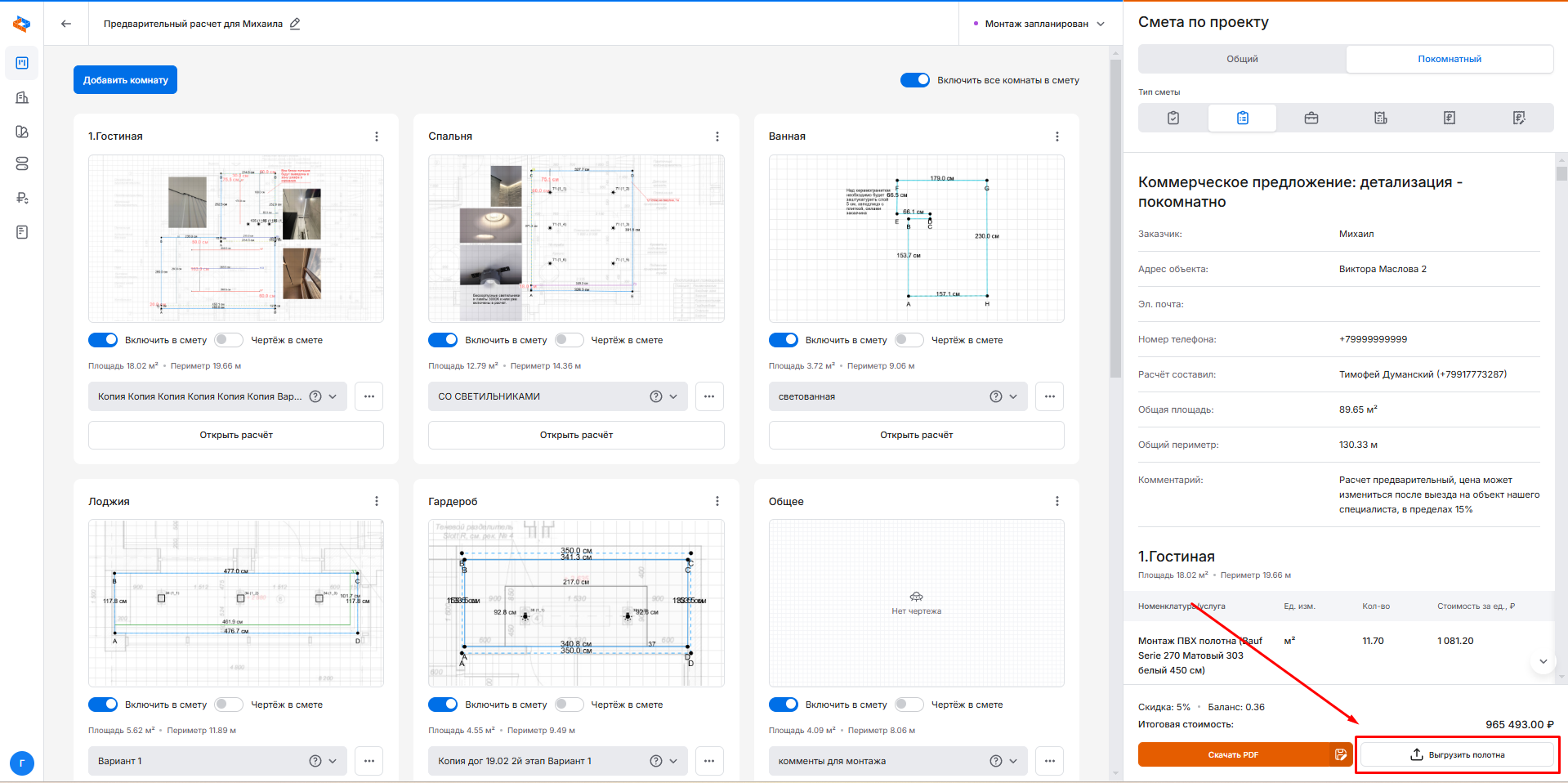Click the Гардероб room drawing thumbnail

tap(576, 603)
